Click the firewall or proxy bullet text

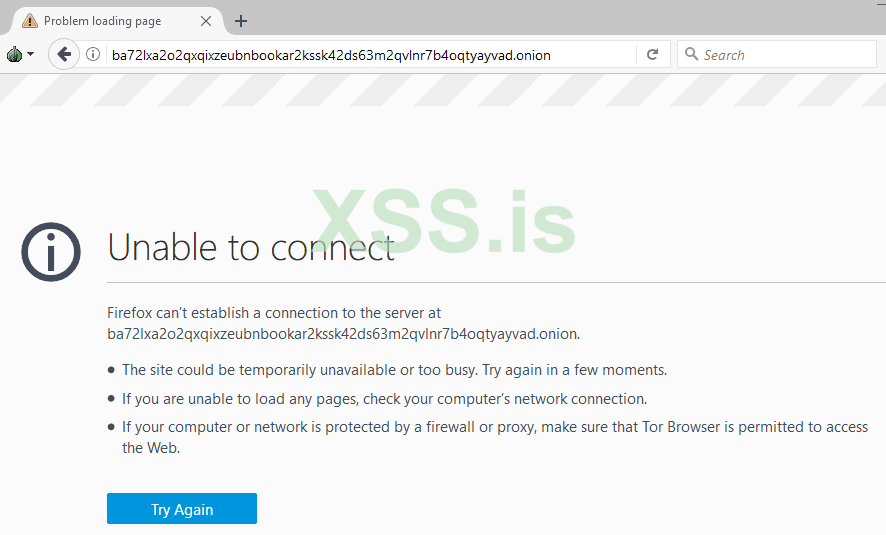coord(494,427)
